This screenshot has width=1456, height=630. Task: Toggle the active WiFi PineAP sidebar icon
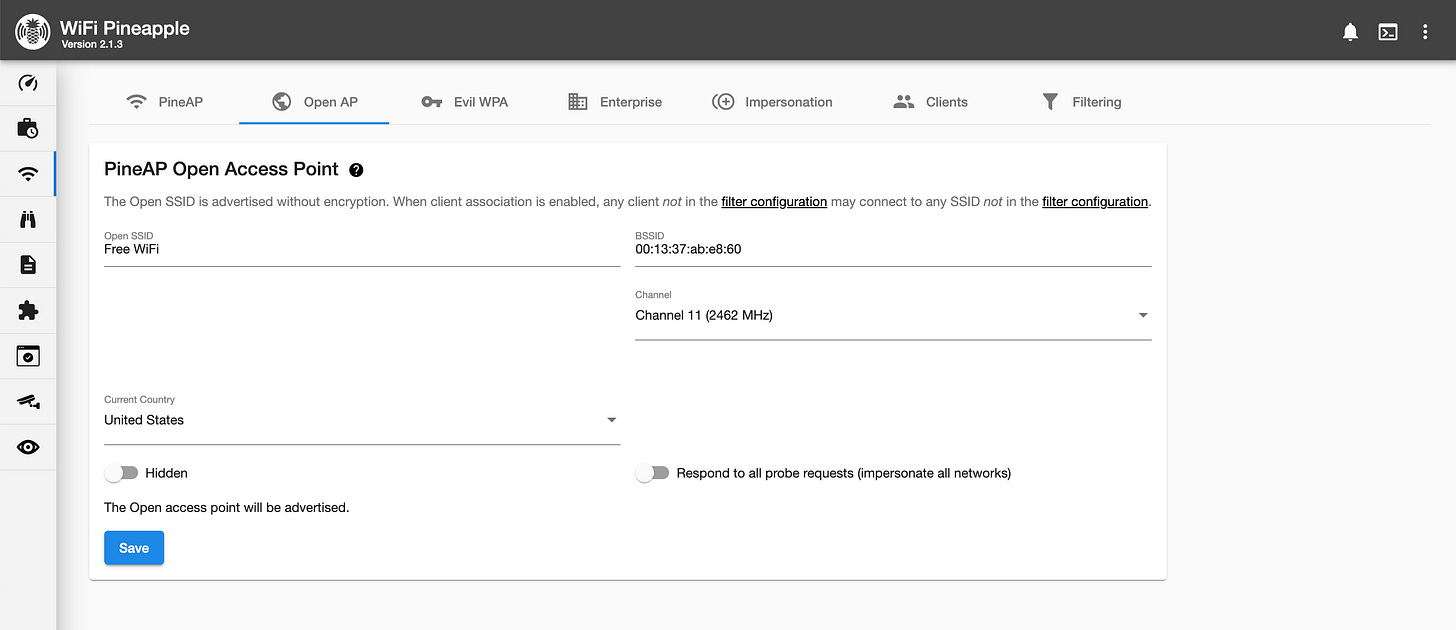click(x=27, y=173)
